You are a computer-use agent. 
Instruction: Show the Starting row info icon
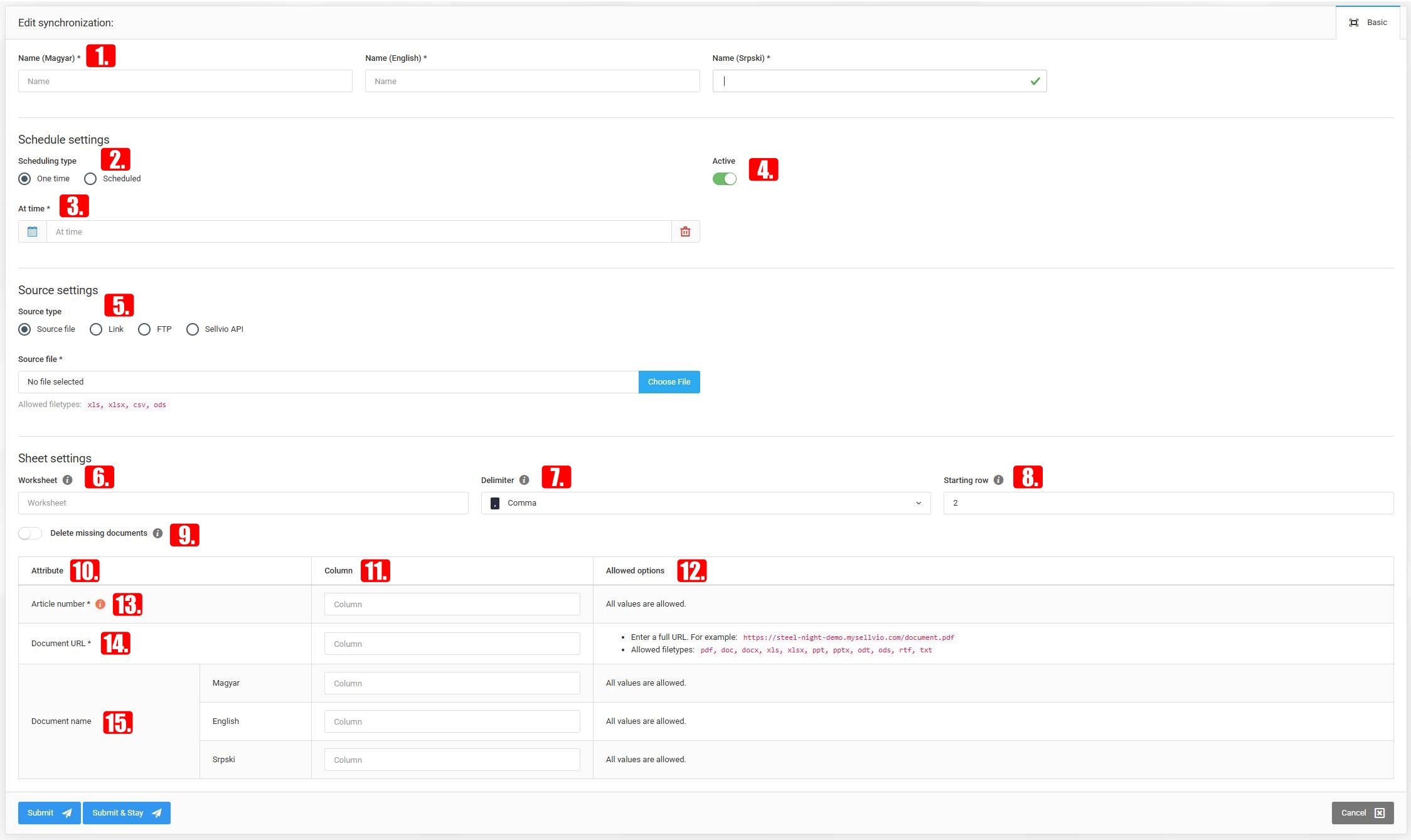(x=999, y=480)
